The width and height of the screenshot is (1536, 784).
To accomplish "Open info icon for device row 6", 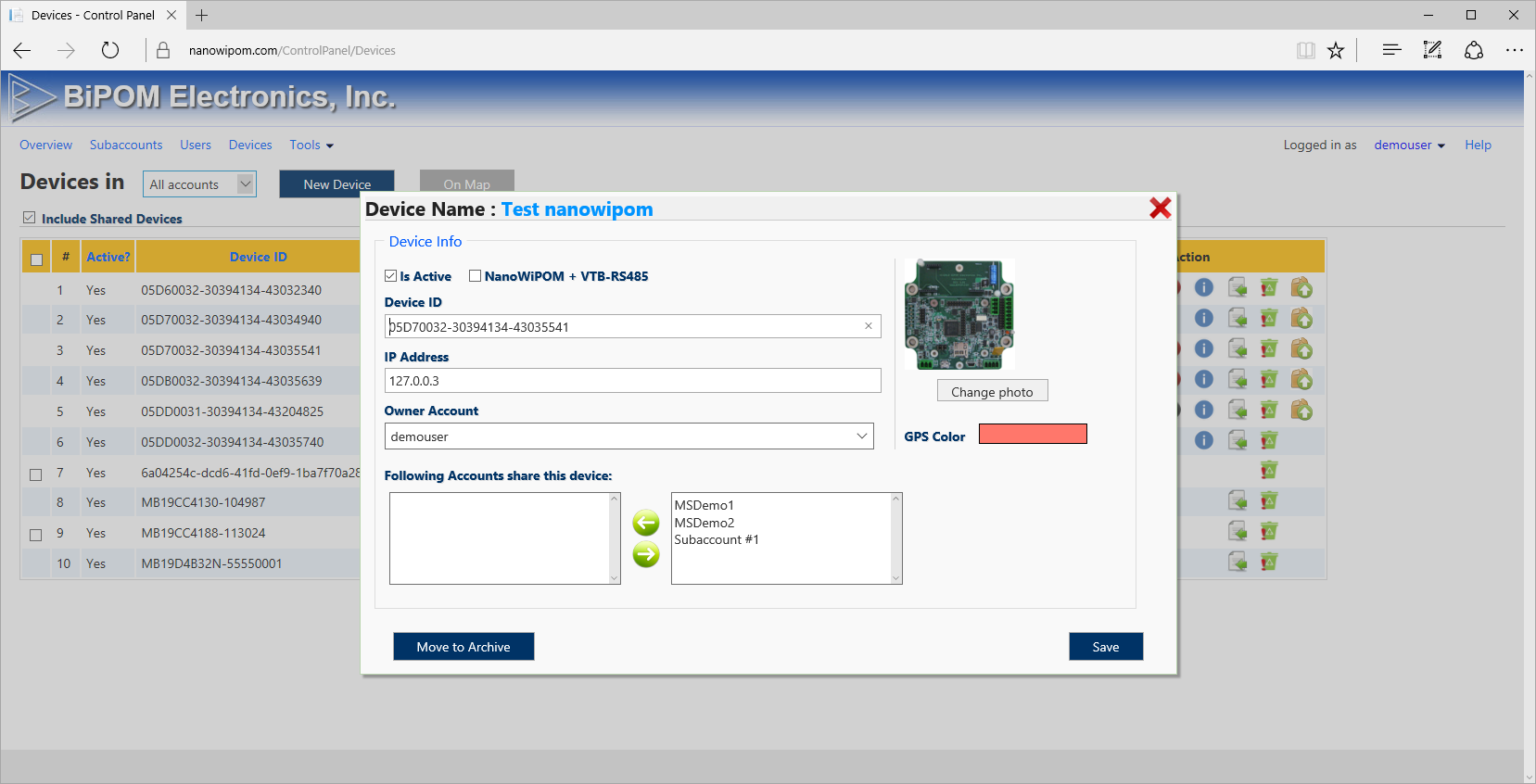I will click(1203, 440).
